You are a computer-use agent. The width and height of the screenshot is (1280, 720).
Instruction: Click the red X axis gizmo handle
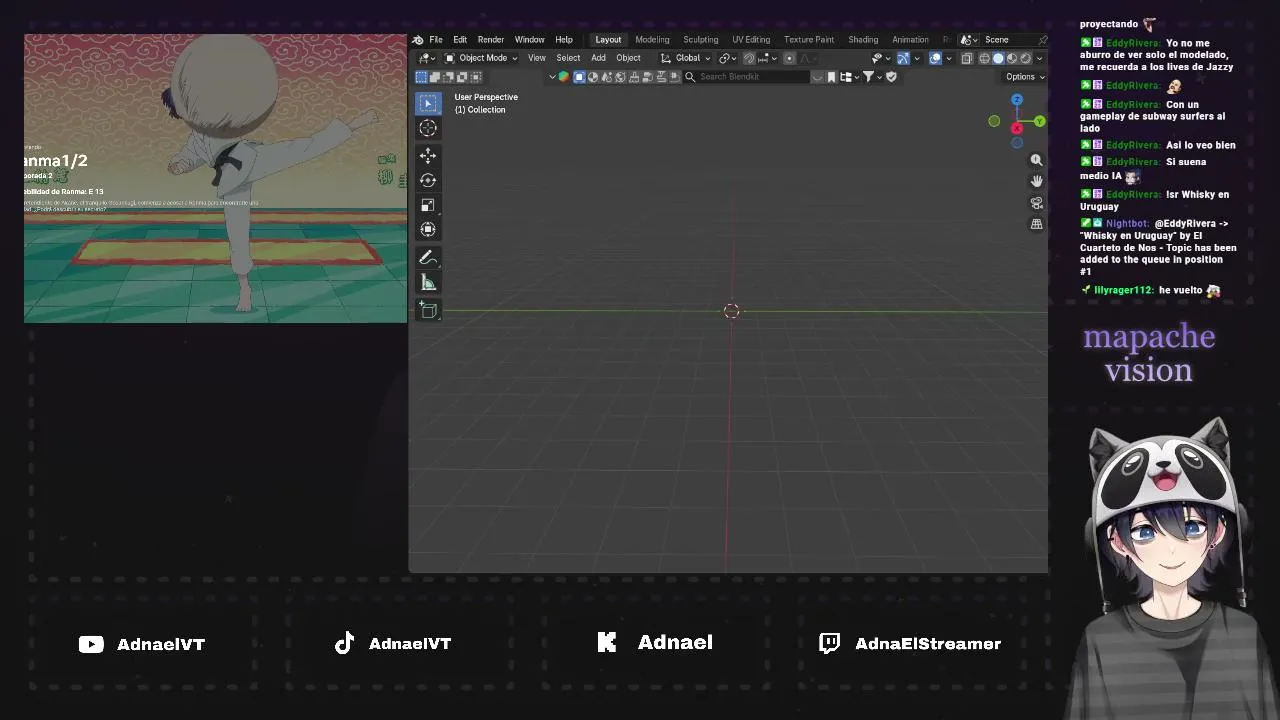tap(1017, 128)
